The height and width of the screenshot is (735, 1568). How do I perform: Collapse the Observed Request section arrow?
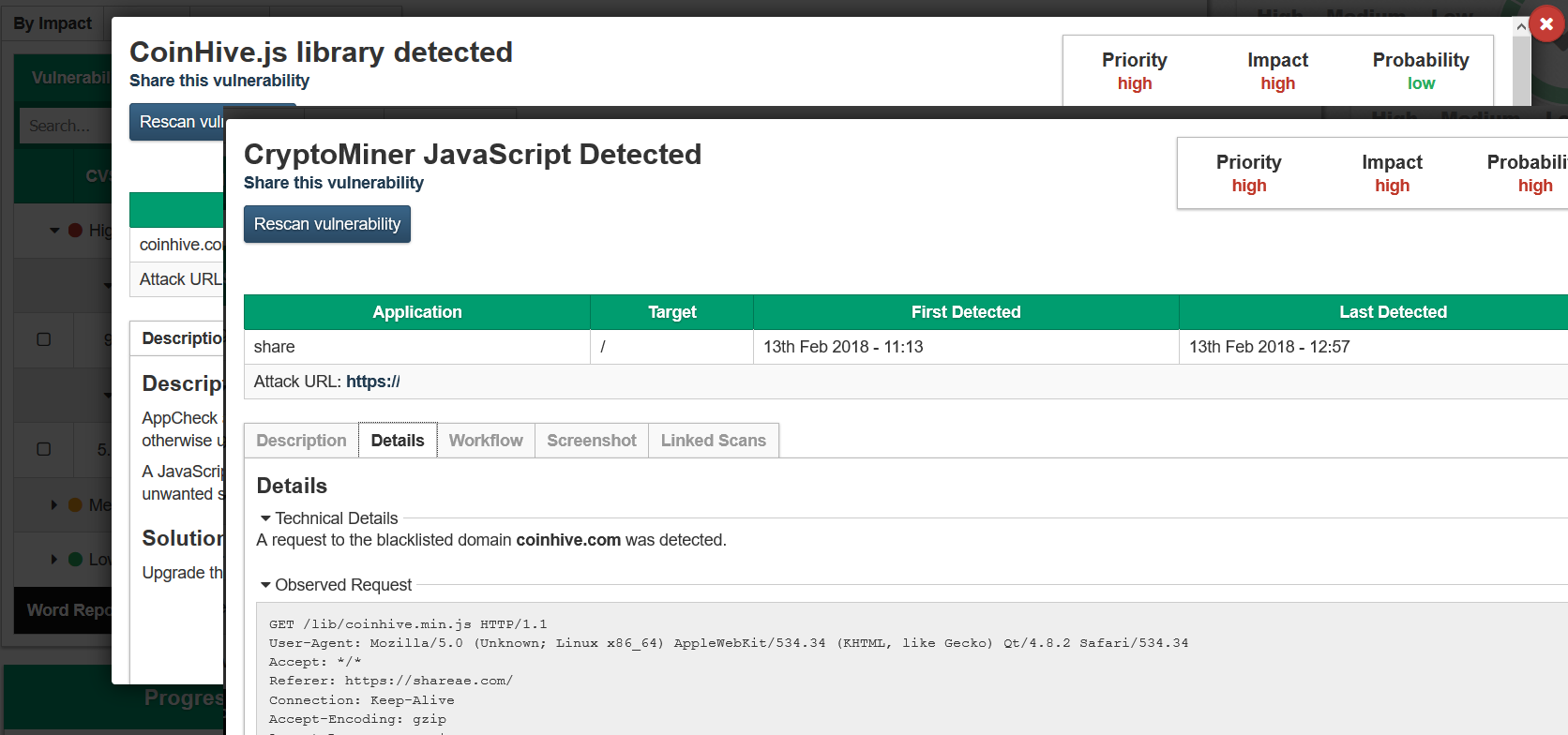click(265, 585)
